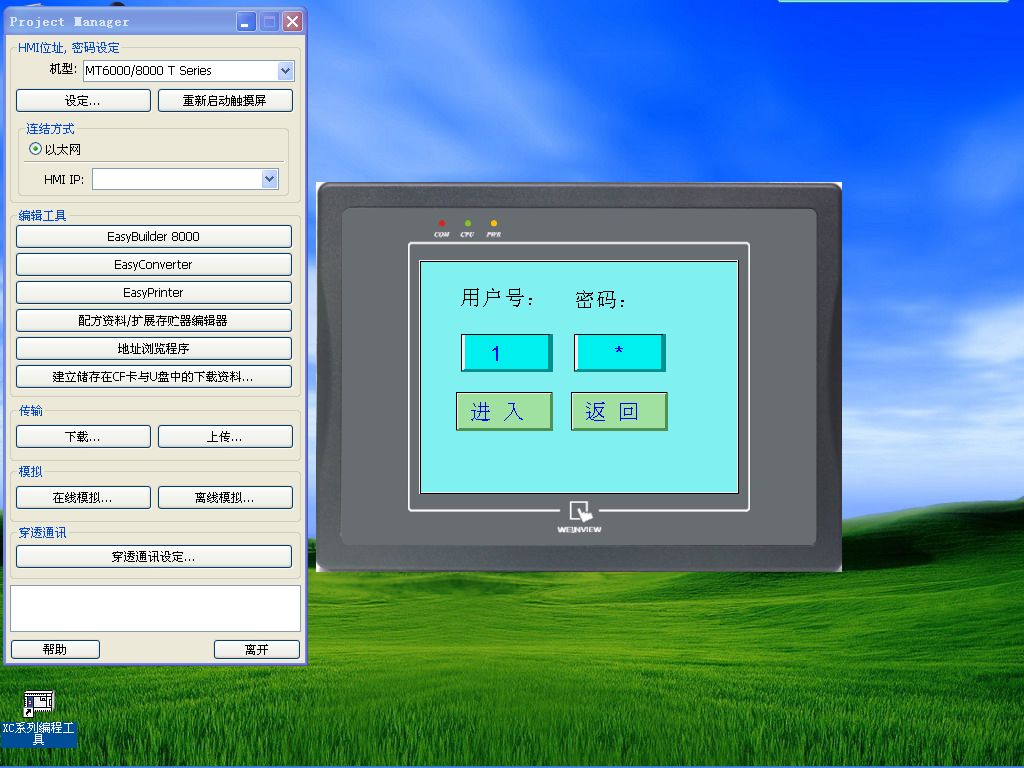Launch EasyConverter tool
This screenshot has height=768, width=1024.
(153, 264)
